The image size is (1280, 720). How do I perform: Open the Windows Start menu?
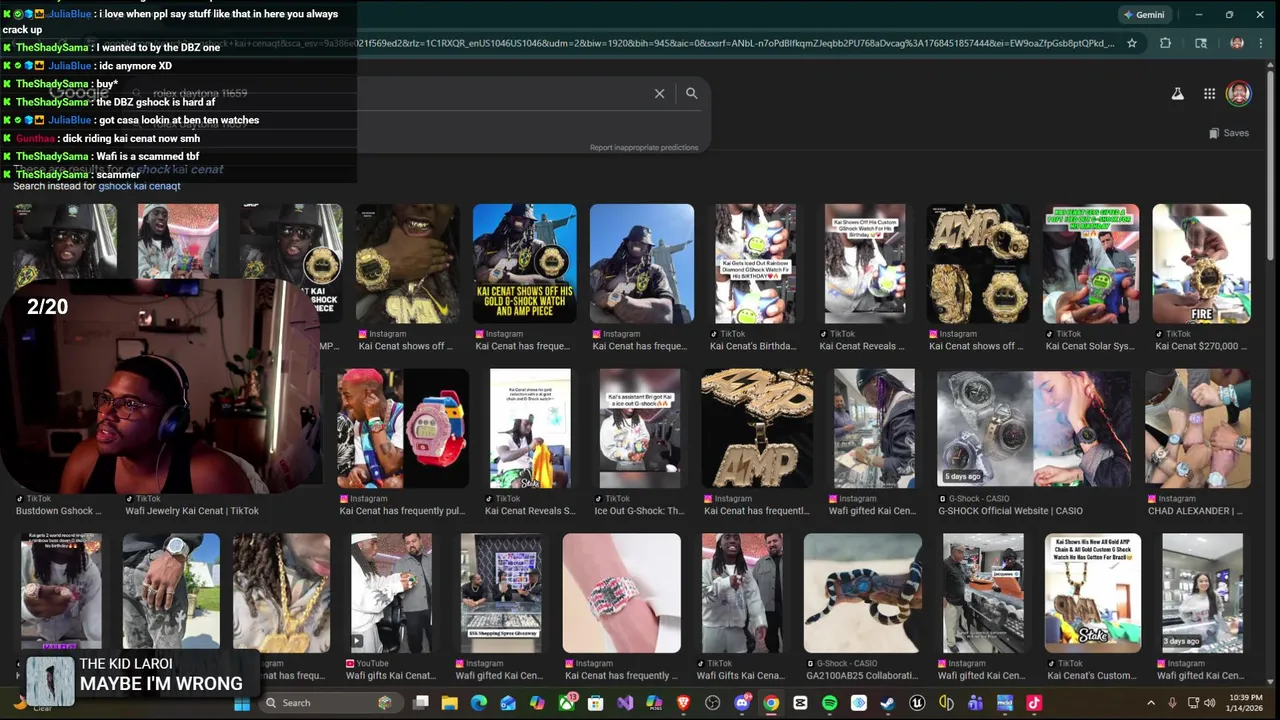point(242,703)
